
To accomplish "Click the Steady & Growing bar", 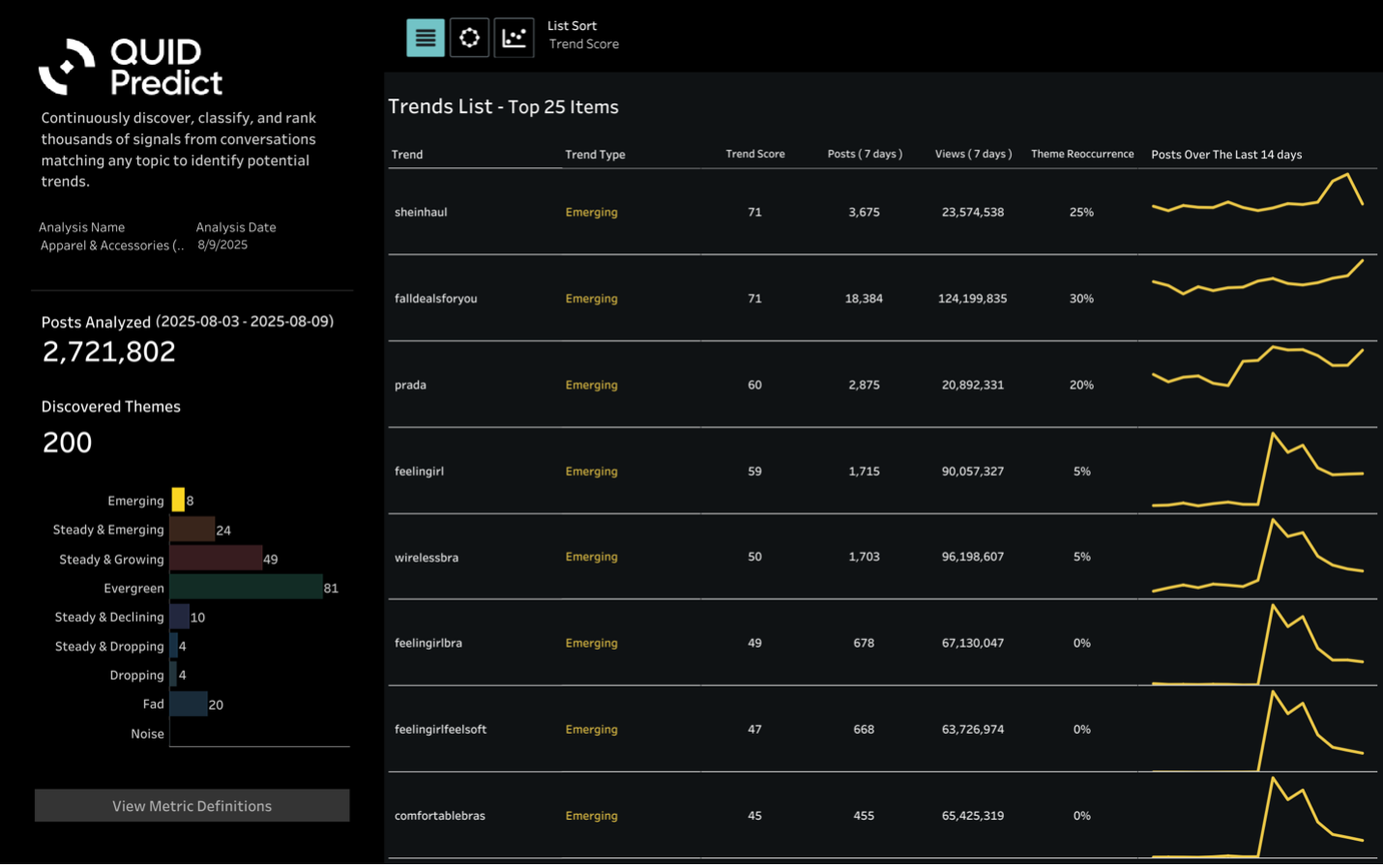I will (x=216, y=558).
